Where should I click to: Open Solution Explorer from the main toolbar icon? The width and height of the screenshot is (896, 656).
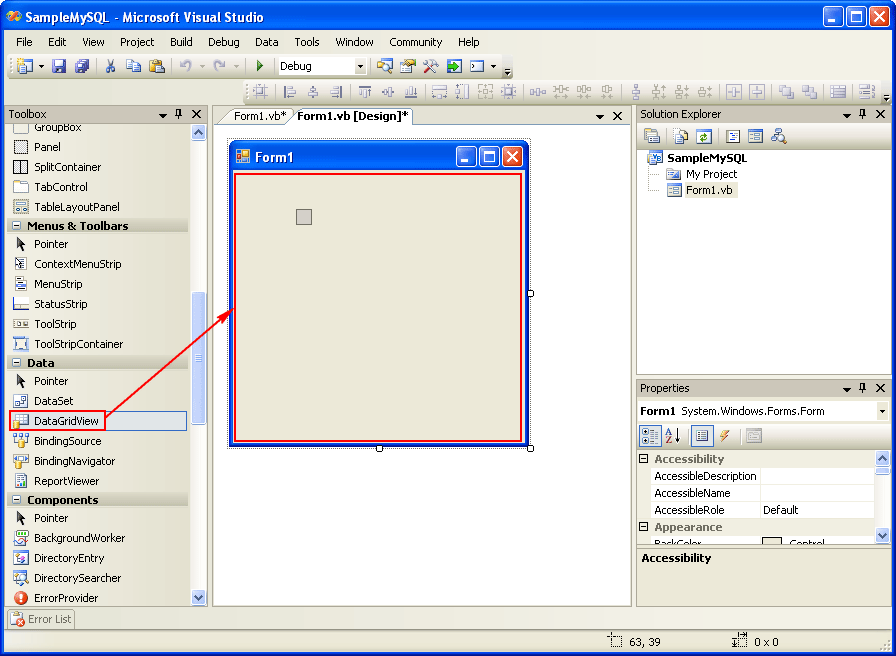click(385, 66)
